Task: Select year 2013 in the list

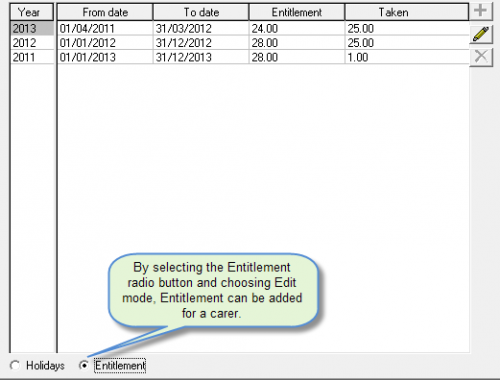Action: (x=32, y=28)
